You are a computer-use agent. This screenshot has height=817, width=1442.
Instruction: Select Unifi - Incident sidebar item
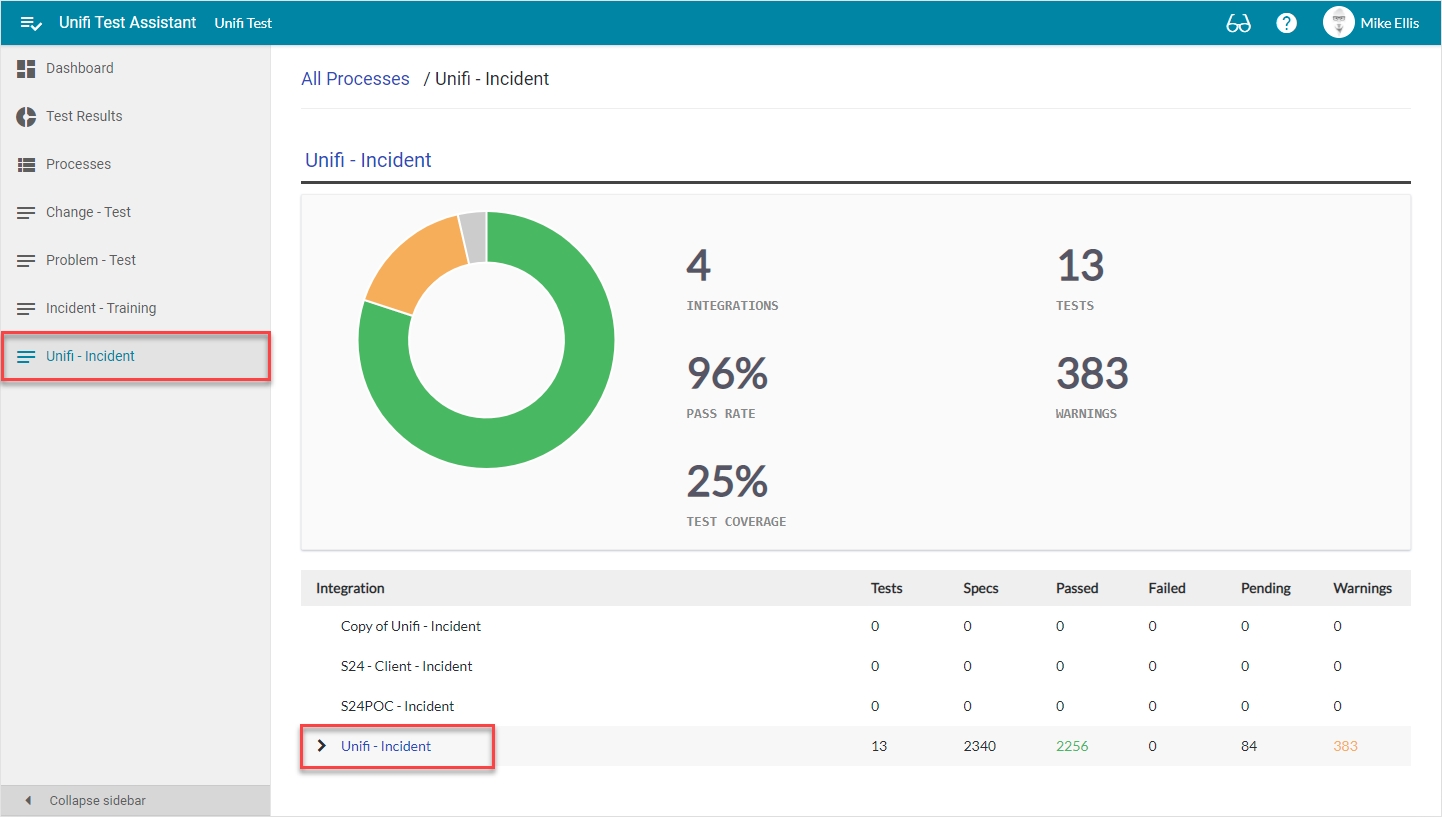(90, 356)
